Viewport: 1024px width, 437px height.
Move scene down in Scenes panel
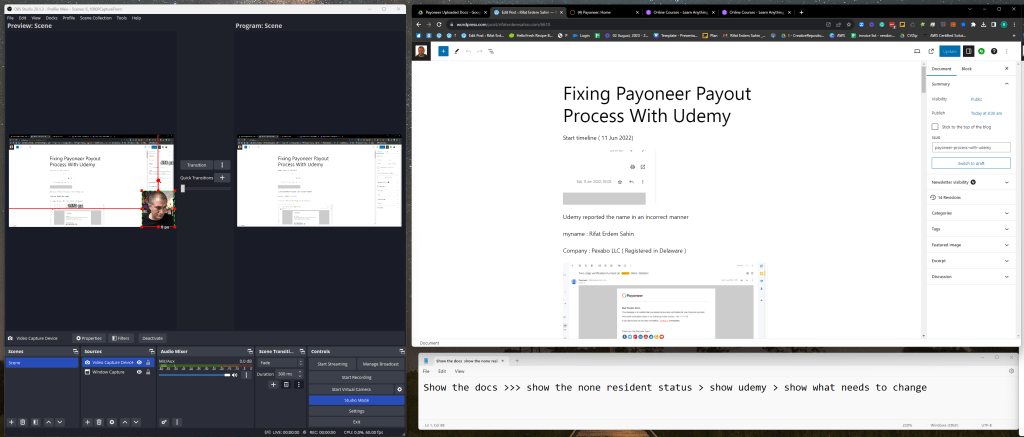click(60, 422)
